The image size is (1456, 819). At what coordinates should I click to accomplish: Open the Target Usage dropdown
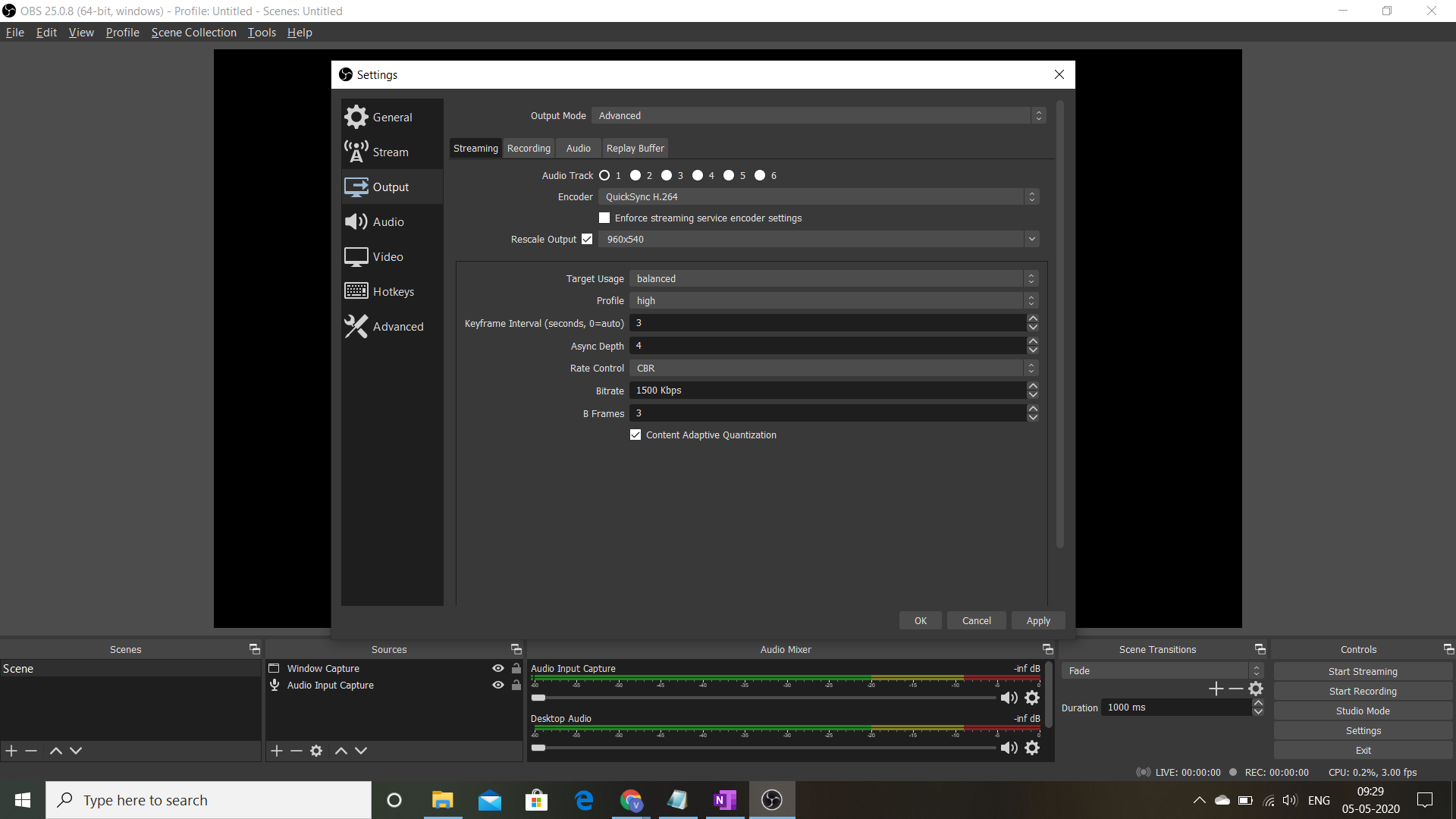(x=834, y=278)
